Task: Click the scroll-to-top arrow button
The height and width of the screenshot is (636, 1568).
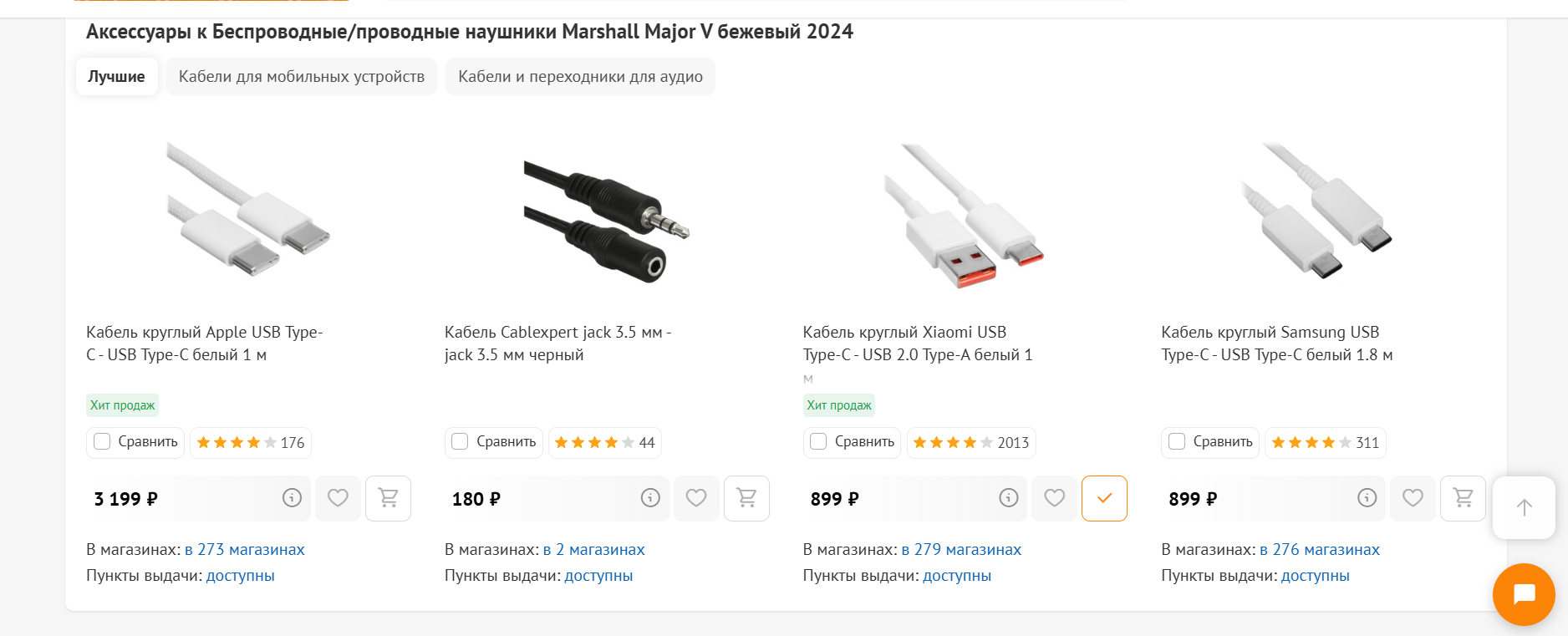Action: tap(1524, 507)
